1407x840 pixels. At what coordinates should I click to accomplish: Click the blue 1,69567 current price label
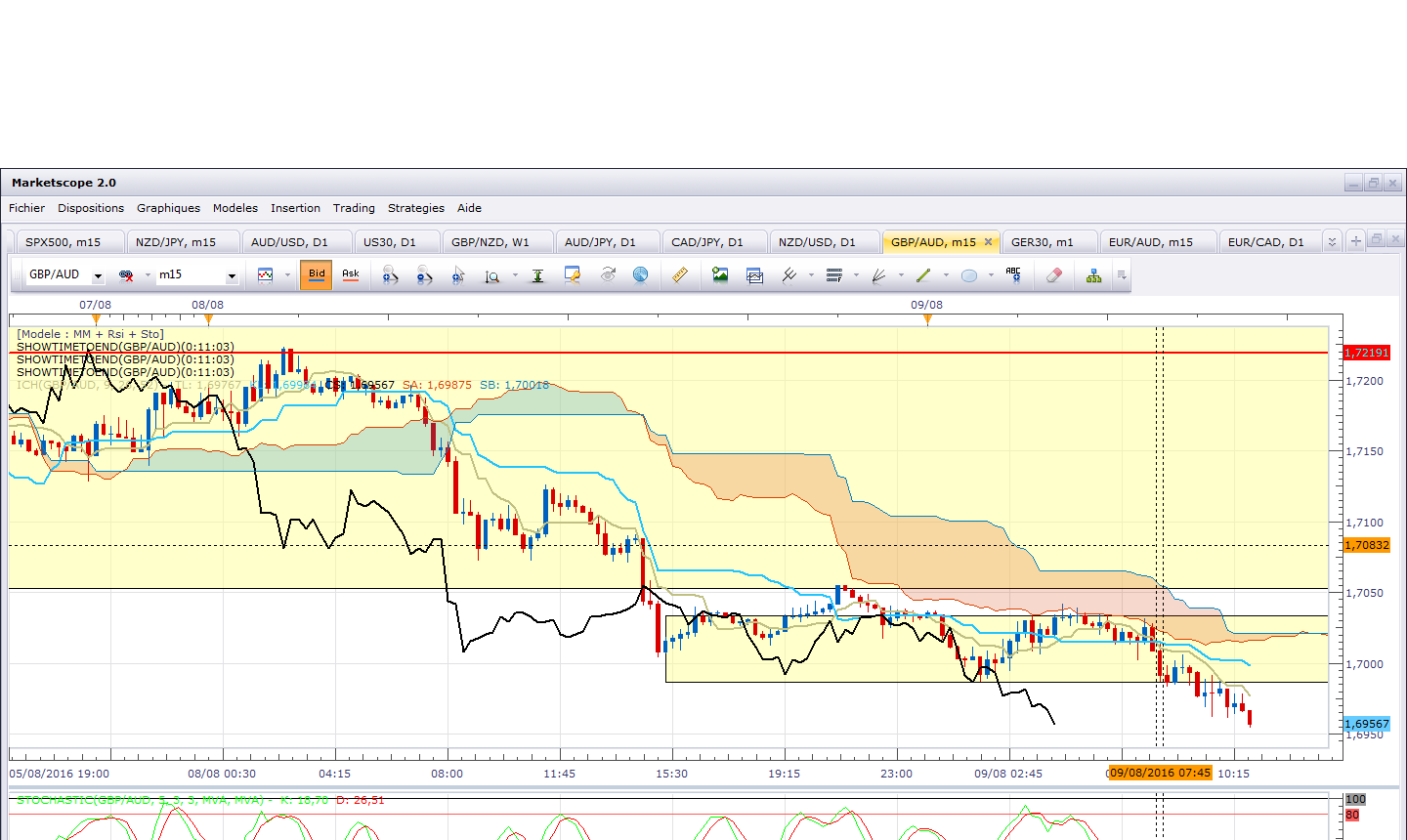point(1367,725)
